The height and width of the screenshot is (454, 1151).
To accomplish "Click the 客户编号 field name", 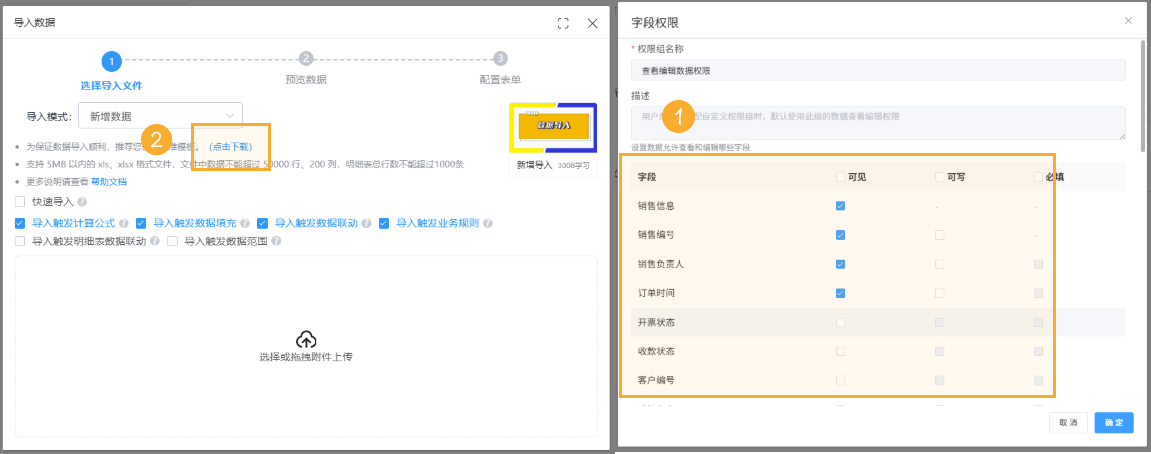I will point(656,381).
